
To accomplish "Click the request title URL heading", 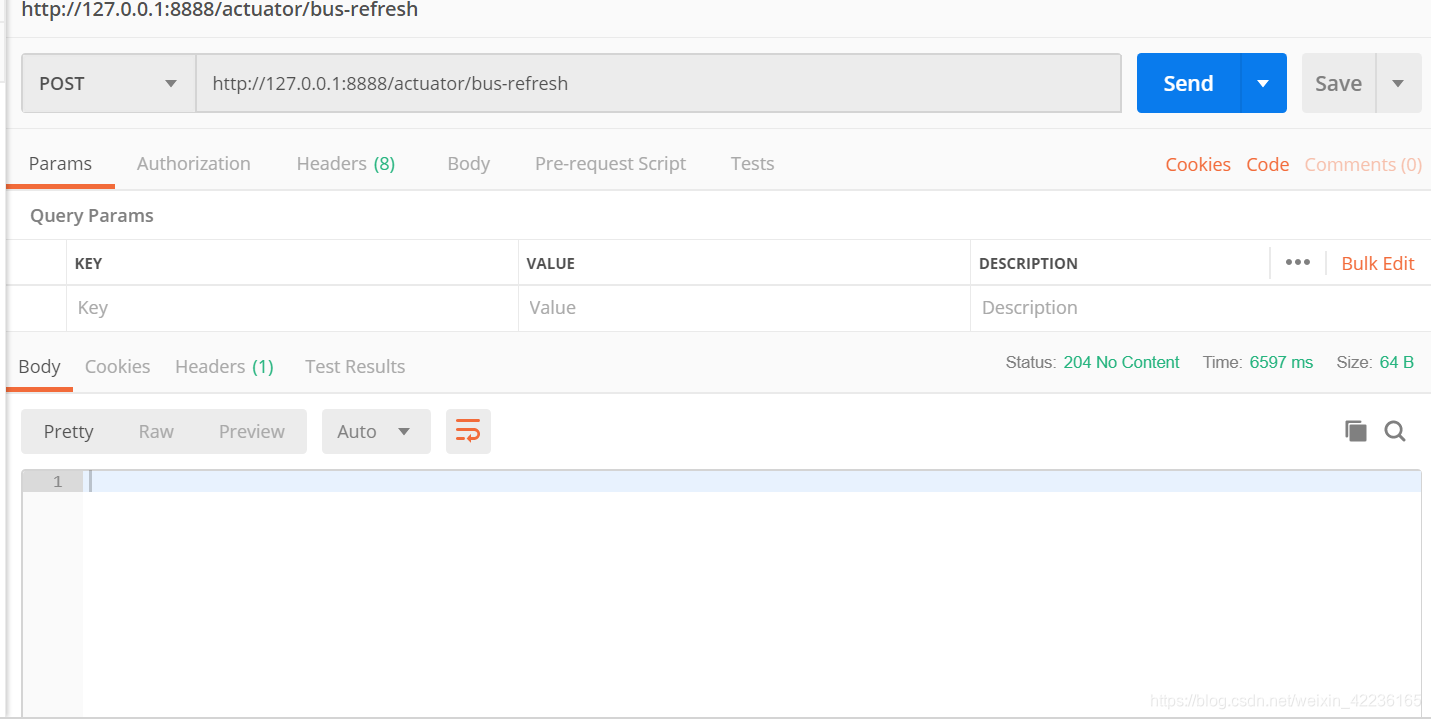I will click(x=220, y=10).
